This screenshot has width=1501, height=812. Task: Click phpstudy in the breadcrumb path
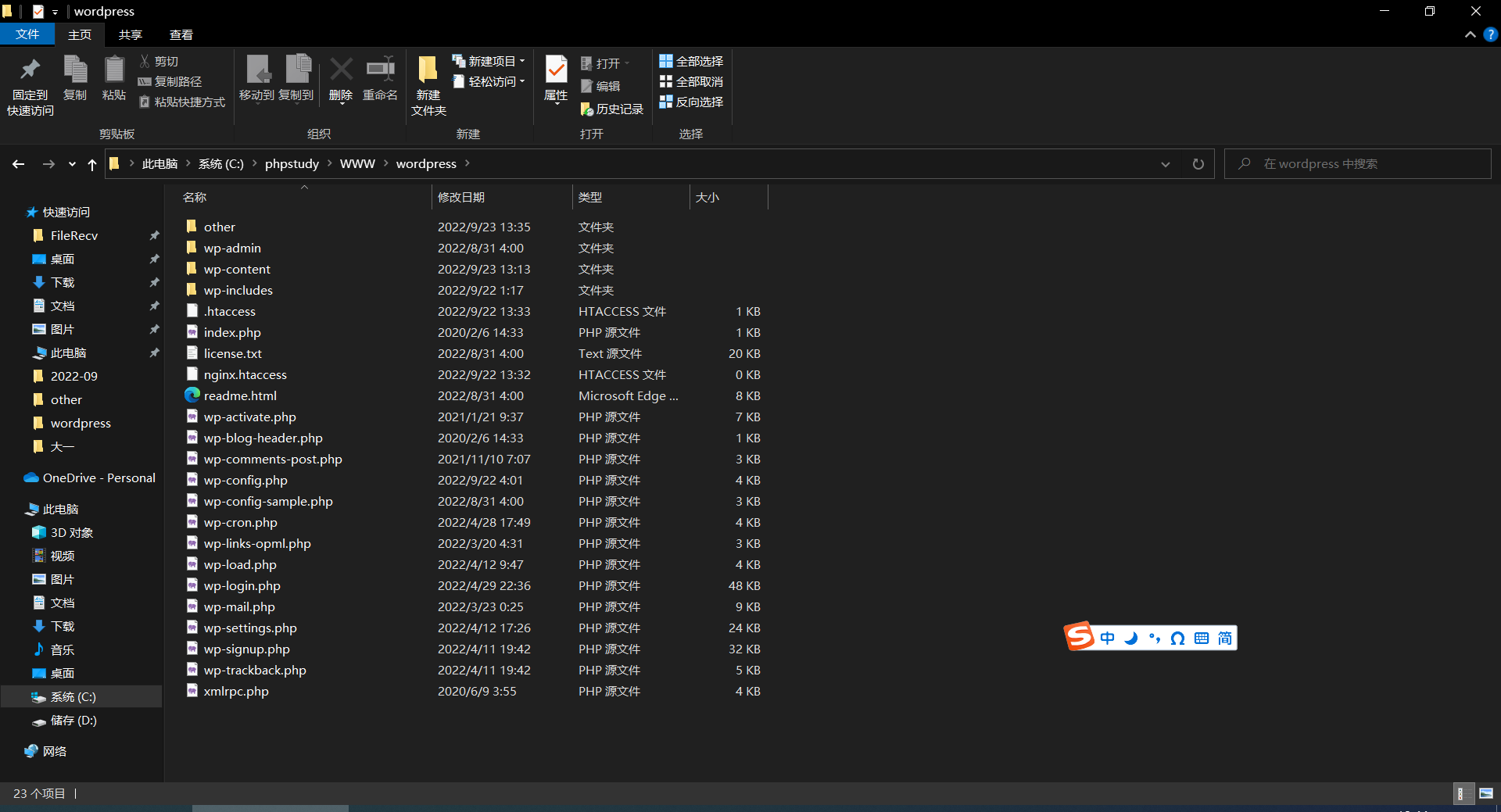coord(292,164)
